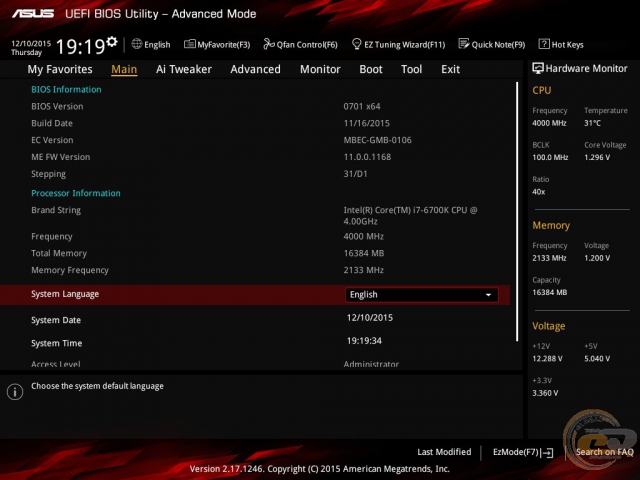
Task: Switch to EzMode(F7)
Action: pos(522,452)
